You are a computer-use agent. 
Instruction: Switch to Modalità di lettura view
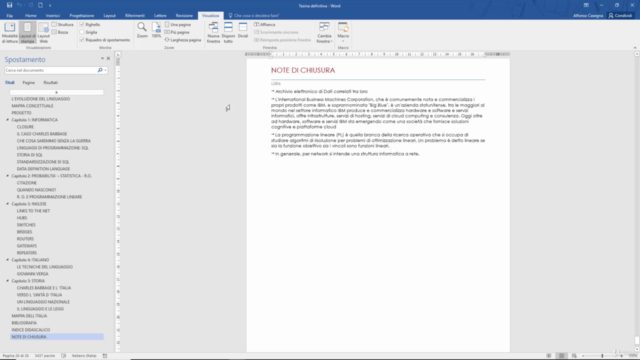coord(10,33)
